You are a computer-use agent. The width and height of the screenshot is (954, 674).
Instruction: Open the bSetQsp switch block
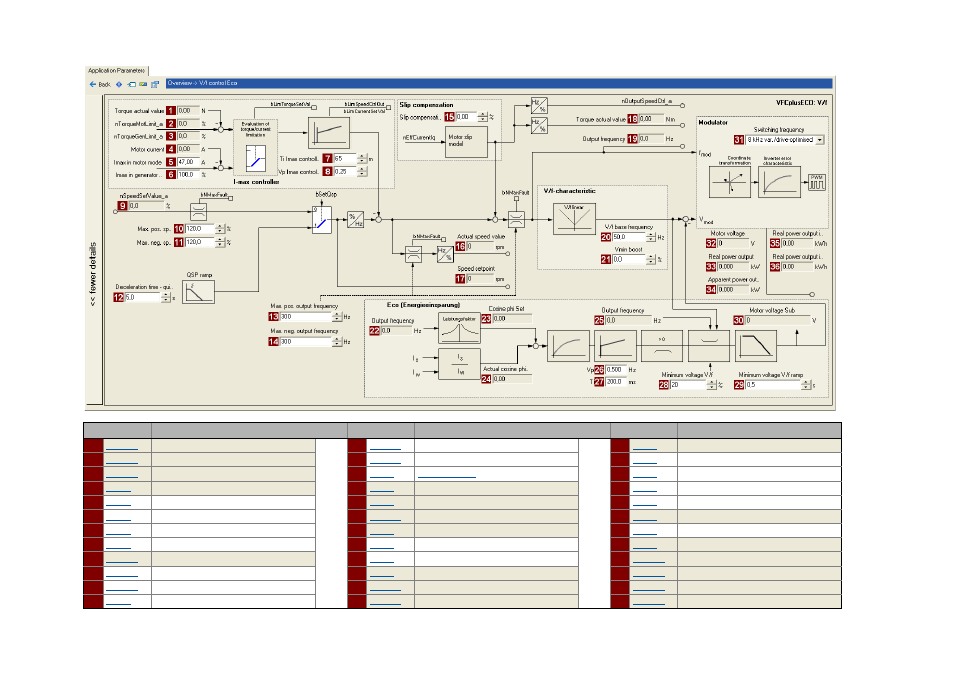322,220
